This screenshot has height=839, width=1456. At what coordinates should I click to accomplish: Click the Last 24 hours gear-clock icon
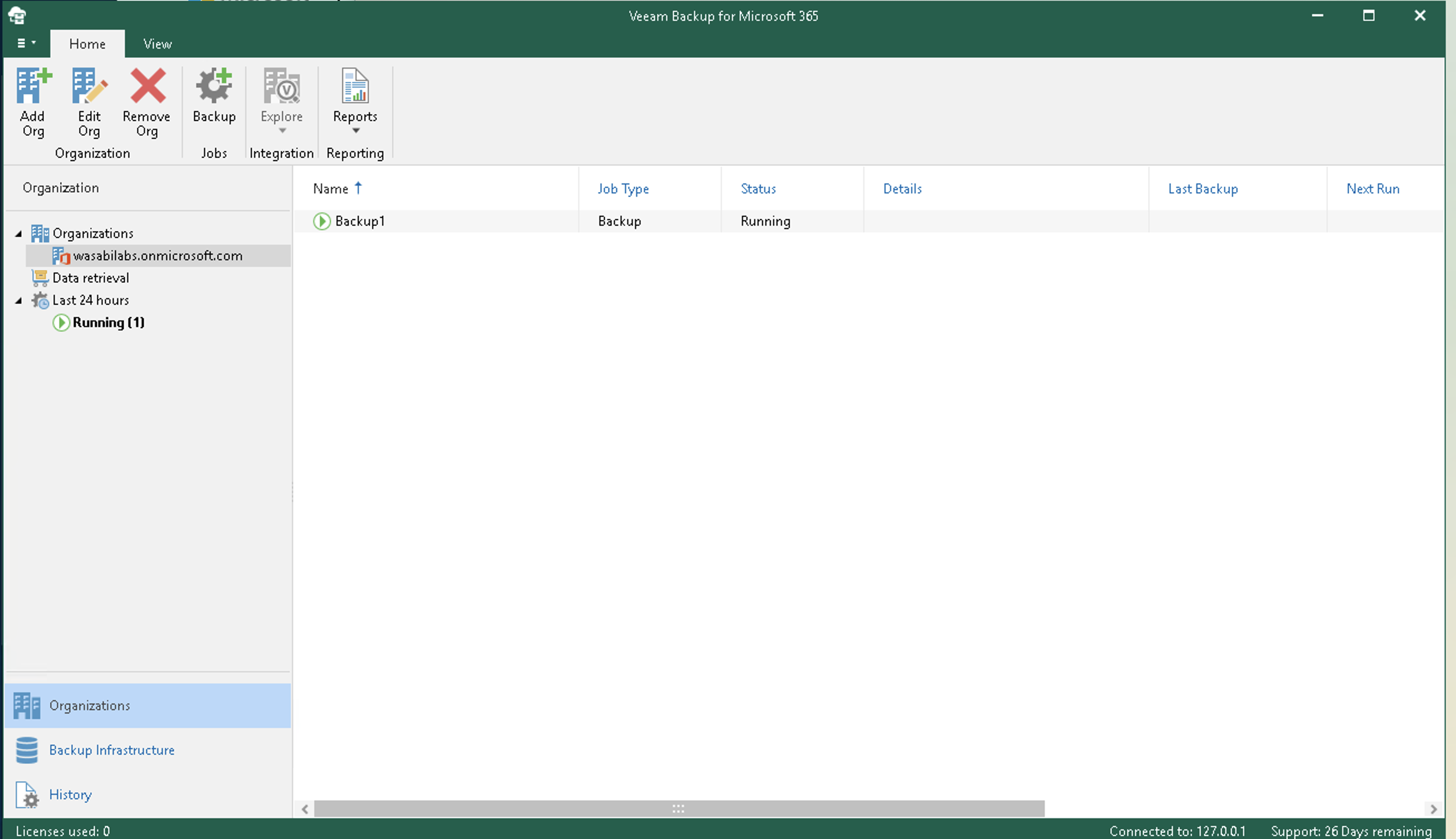[40, 300]
